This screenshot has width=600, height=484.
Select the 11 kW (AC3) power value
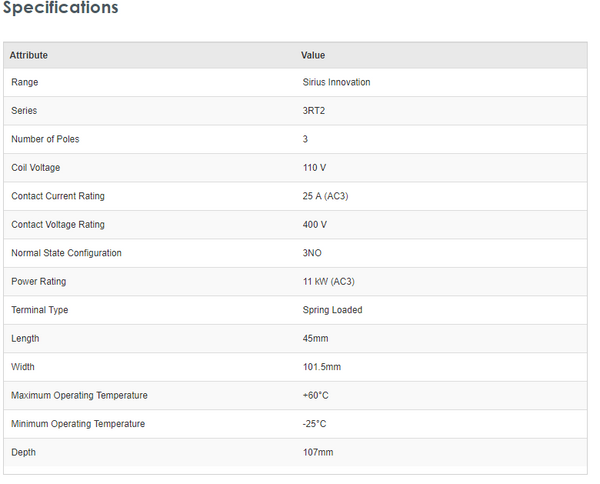[x=329, y=282]
